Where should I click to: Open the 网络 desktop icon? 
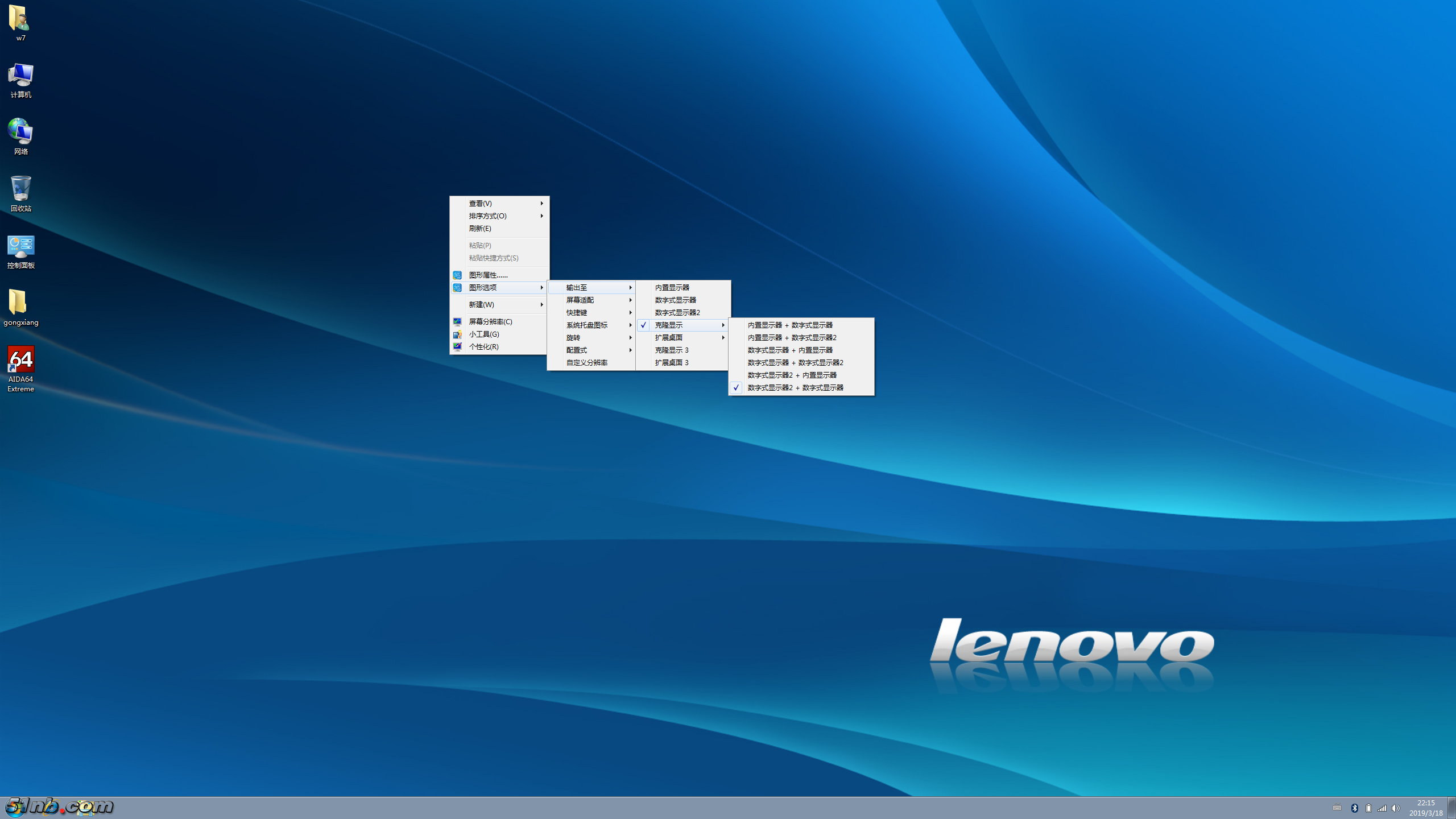20,133
